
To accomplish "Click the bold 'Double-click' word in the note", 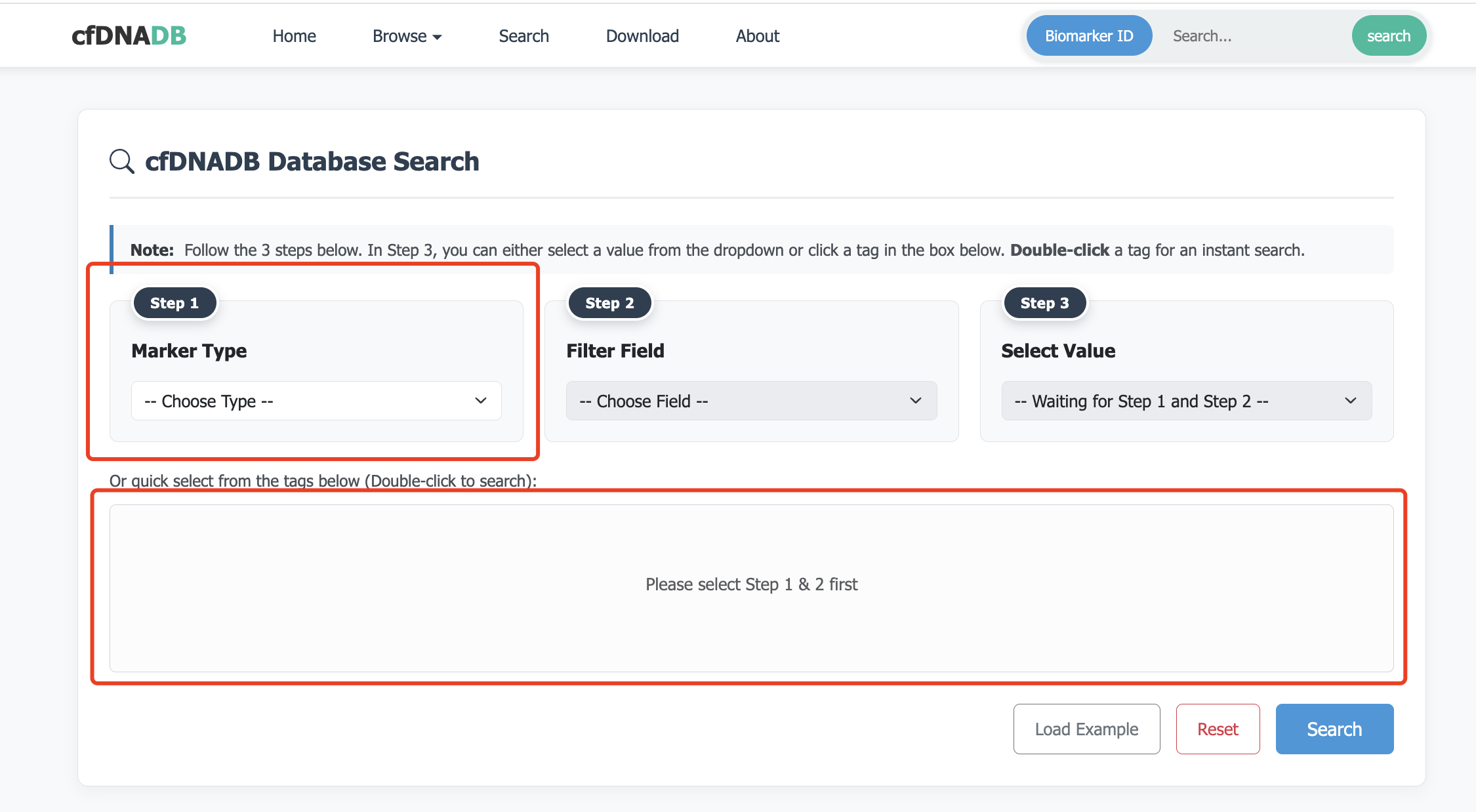I will coord(1059,250).
